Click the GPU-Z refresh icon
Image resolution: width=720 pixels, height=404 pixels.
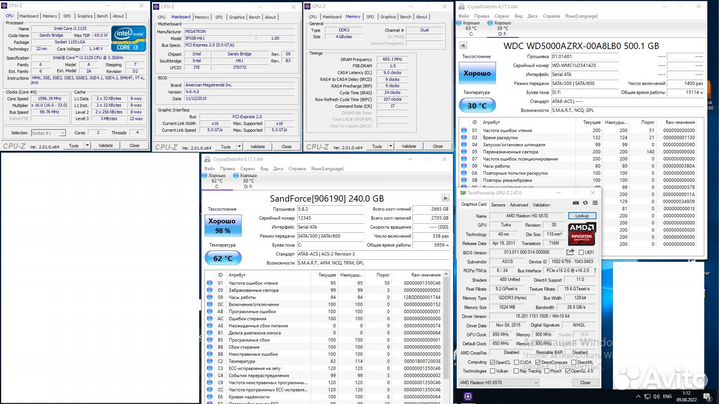585,203
